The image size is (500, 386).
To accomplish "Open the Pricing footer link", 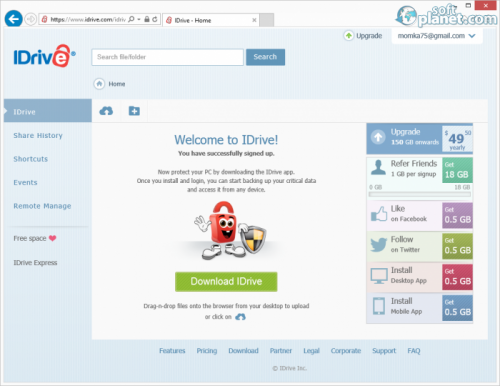I will 207,351.
